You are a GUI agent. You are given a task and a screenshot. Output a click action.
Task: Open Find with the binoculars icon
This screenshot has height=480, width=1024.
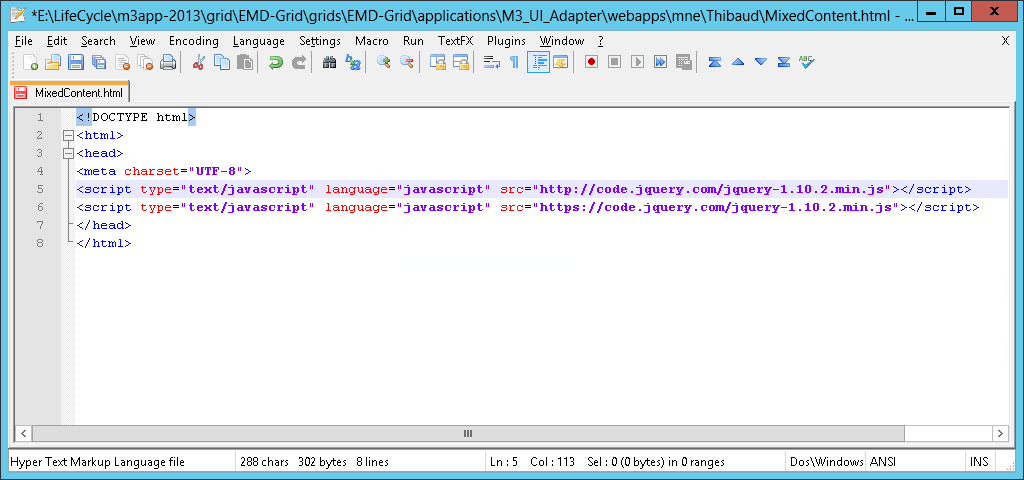(x=329, y=62)
